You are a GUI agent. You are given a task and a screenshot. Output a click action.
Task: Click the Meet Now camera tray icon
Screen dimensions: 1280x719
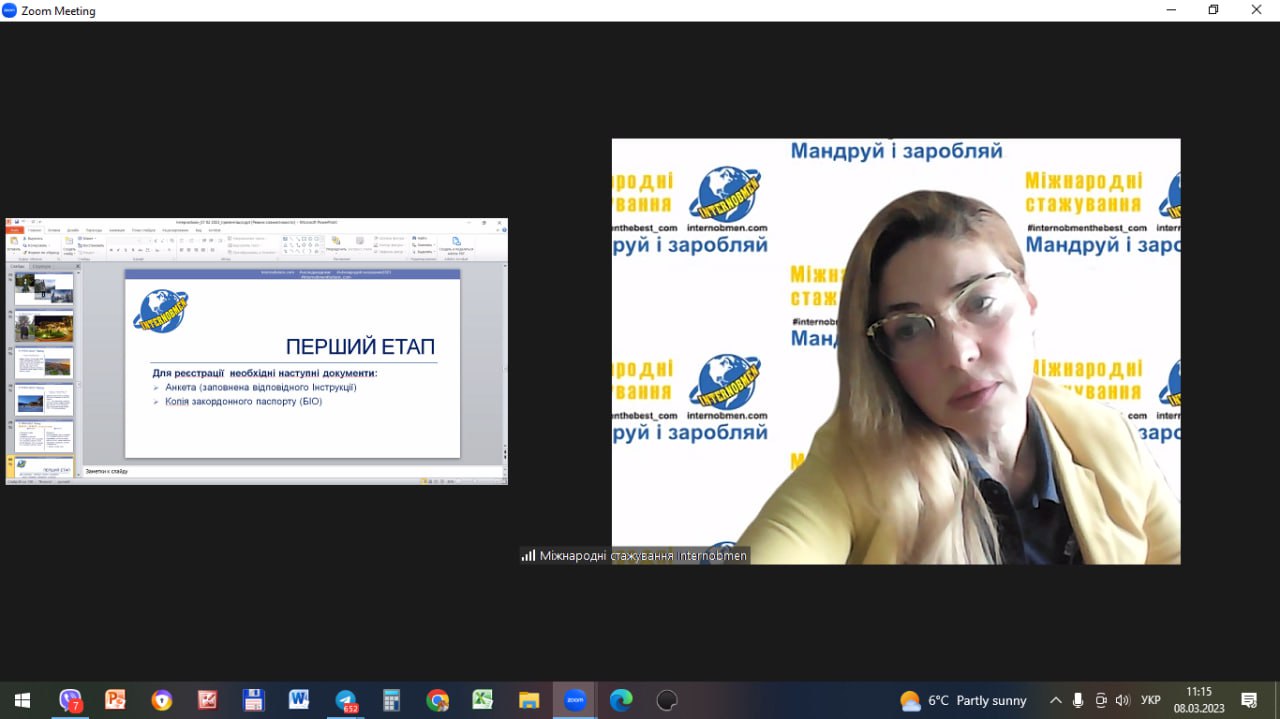coord(1101,700)
